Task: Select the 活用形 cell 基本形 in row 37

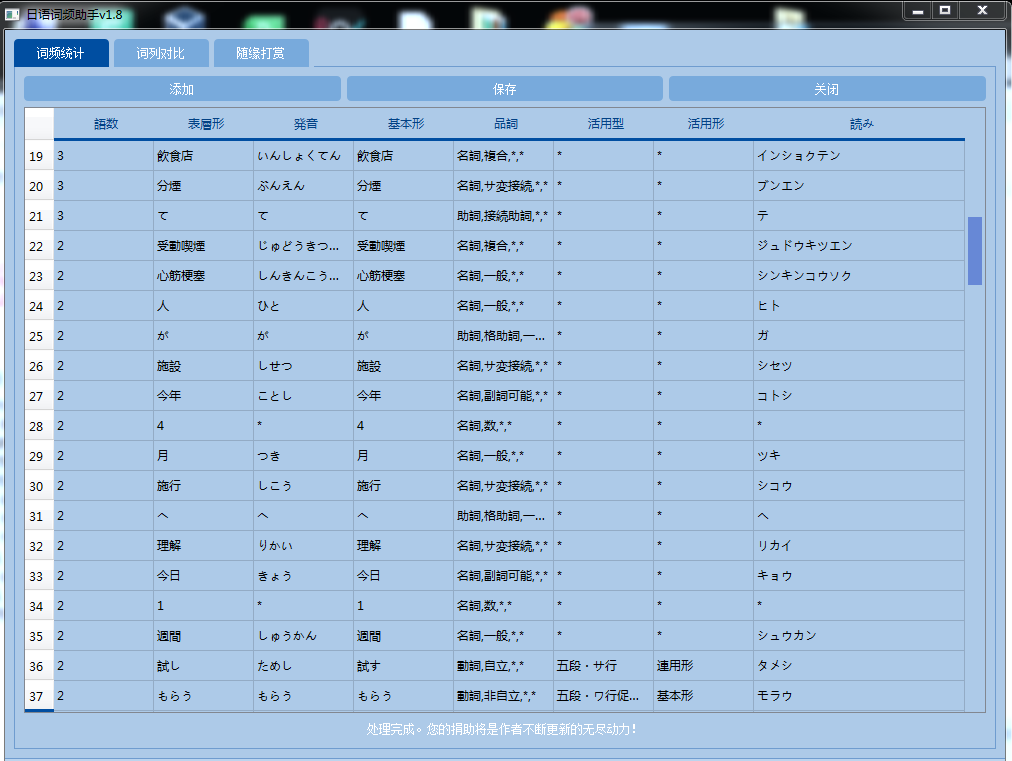Action: click(703, 696)
